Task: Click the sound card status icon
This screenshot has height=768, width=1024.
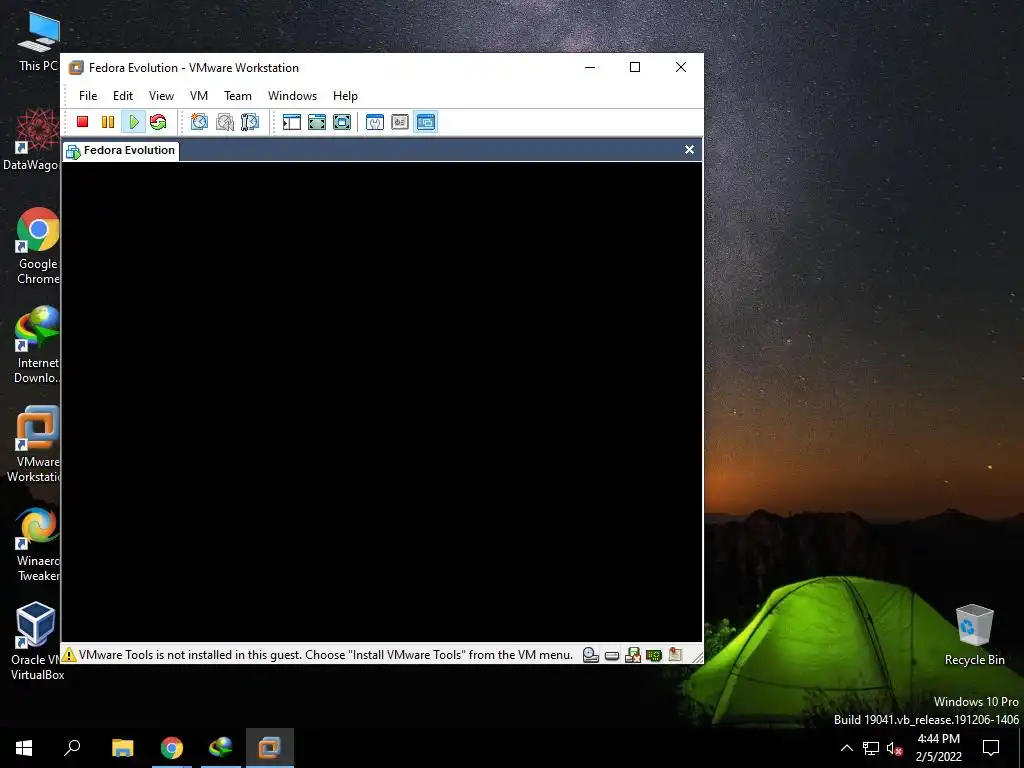Action: pyautogui.click(x=654, y=655)
